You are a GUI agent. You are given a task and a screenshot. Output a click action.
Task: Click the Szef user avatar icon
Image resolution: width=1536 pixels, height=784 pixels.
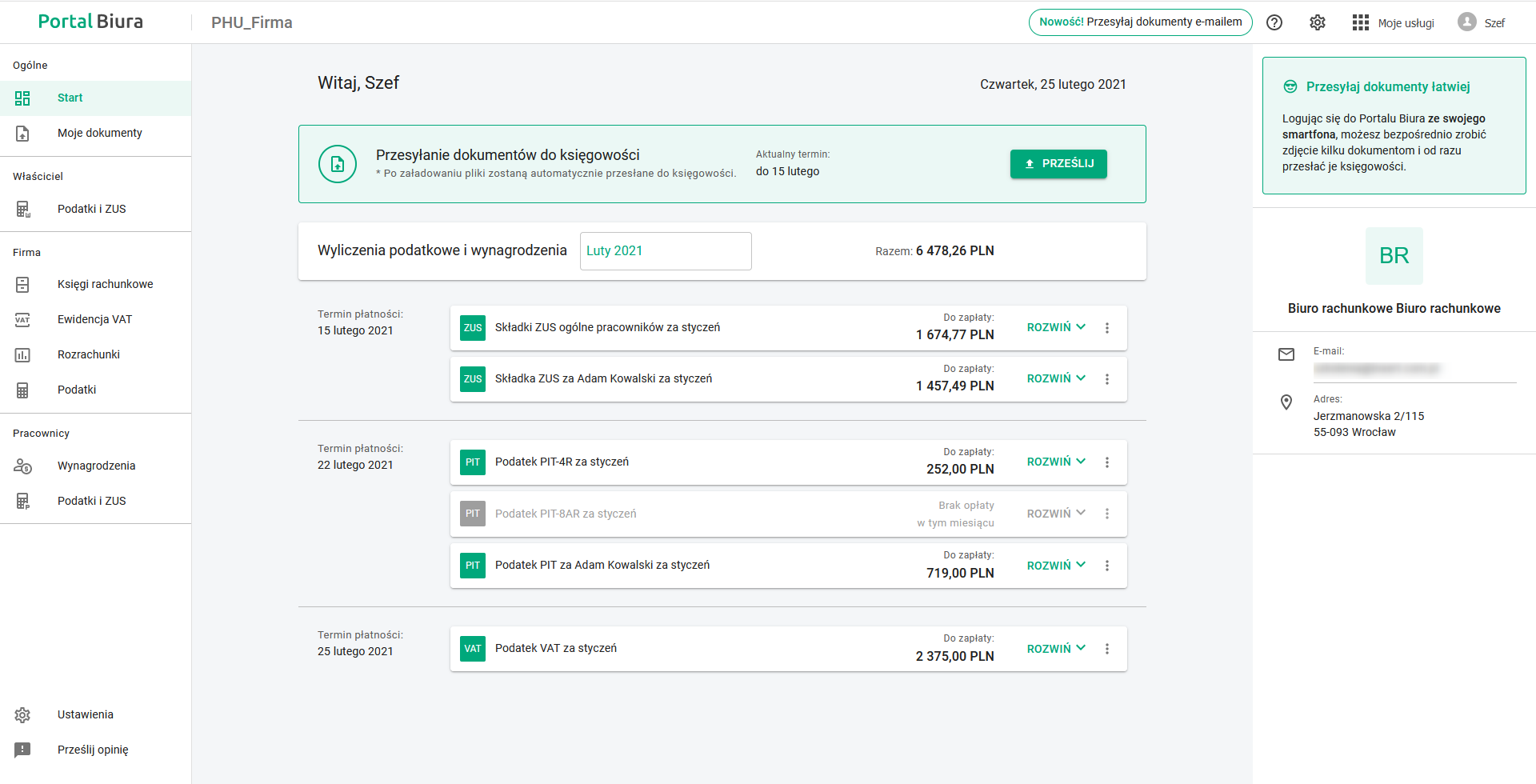pos(1466,22)
